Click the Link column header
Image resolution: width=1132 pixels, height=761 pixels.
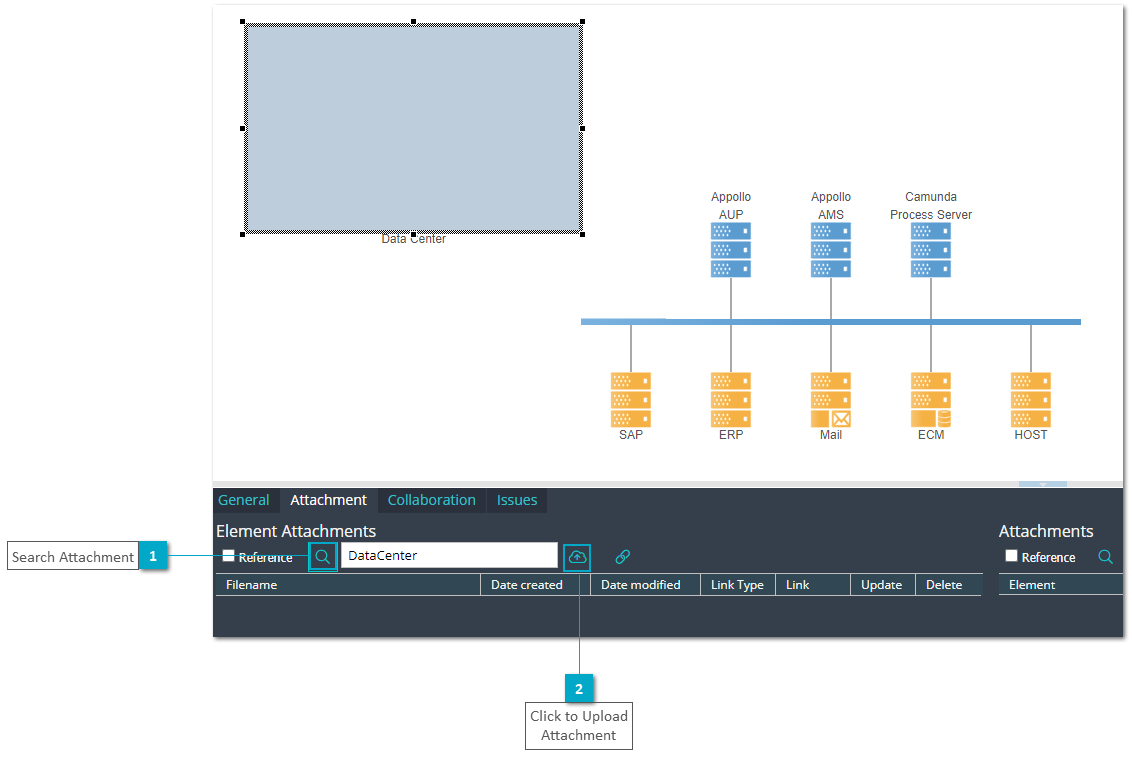coord(813,585)
